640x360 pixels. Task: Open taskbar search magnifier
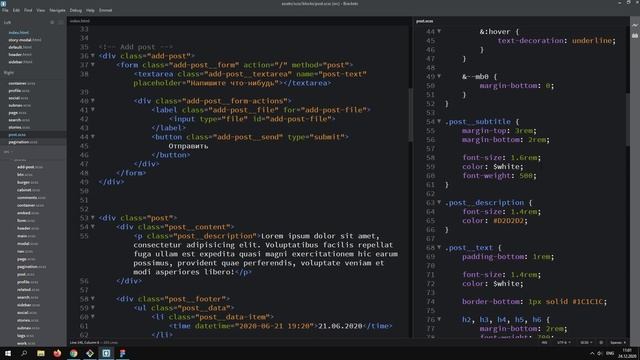[24, 353]
